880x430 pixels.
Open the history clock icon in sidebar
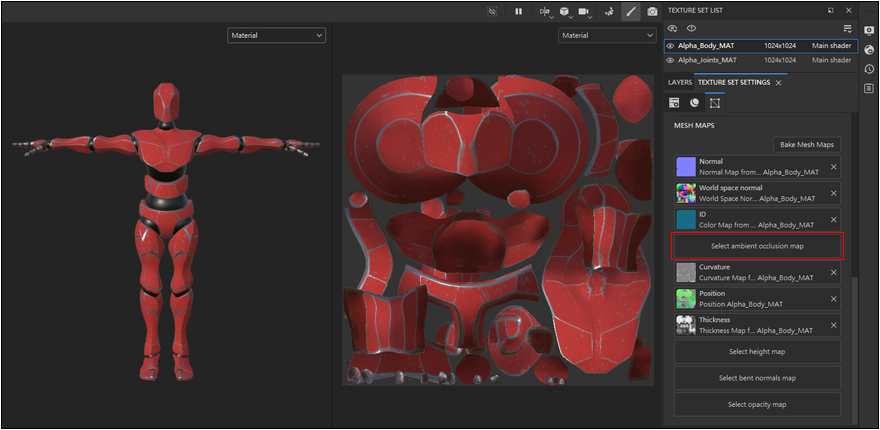(x=869, y=69)
